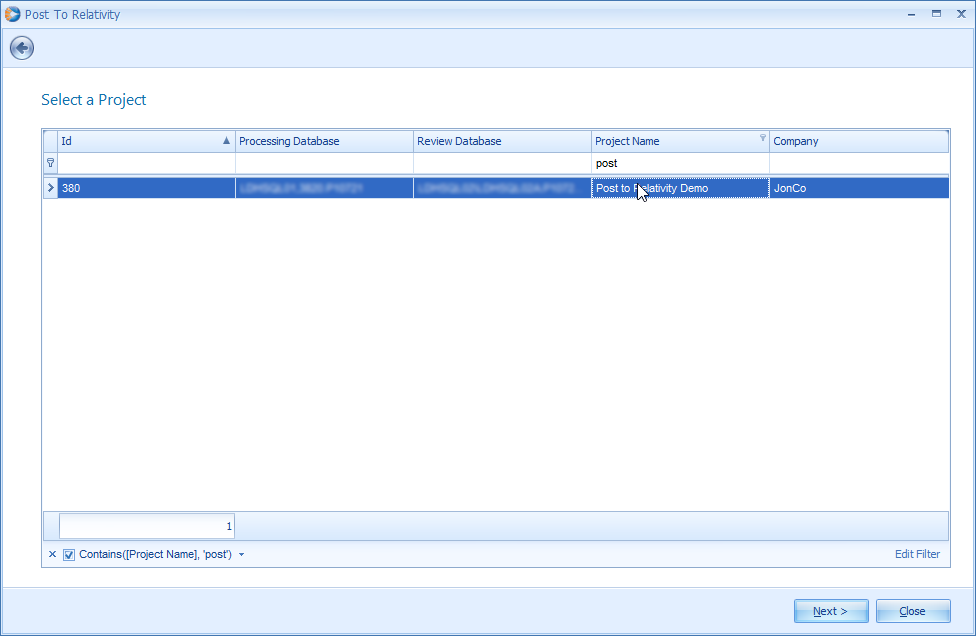Click Edit Filter link
Screen dimensions: 976x636
[x=917, y=554]
